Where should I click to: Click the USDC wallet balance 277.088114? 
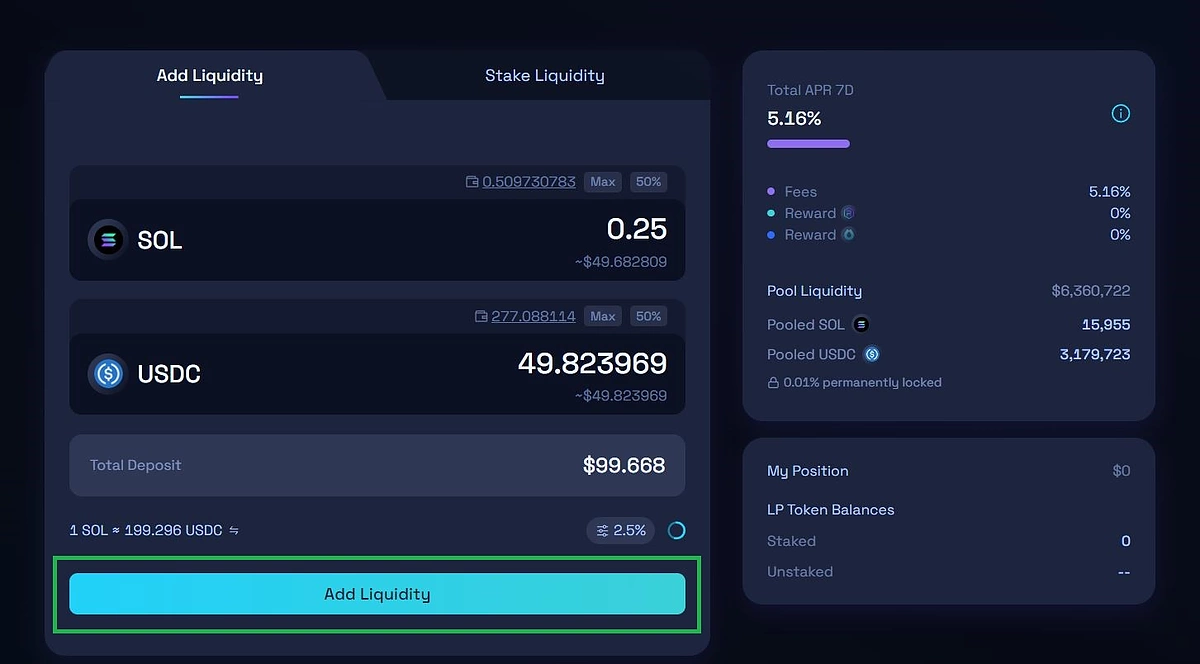(x=533, y=316)
